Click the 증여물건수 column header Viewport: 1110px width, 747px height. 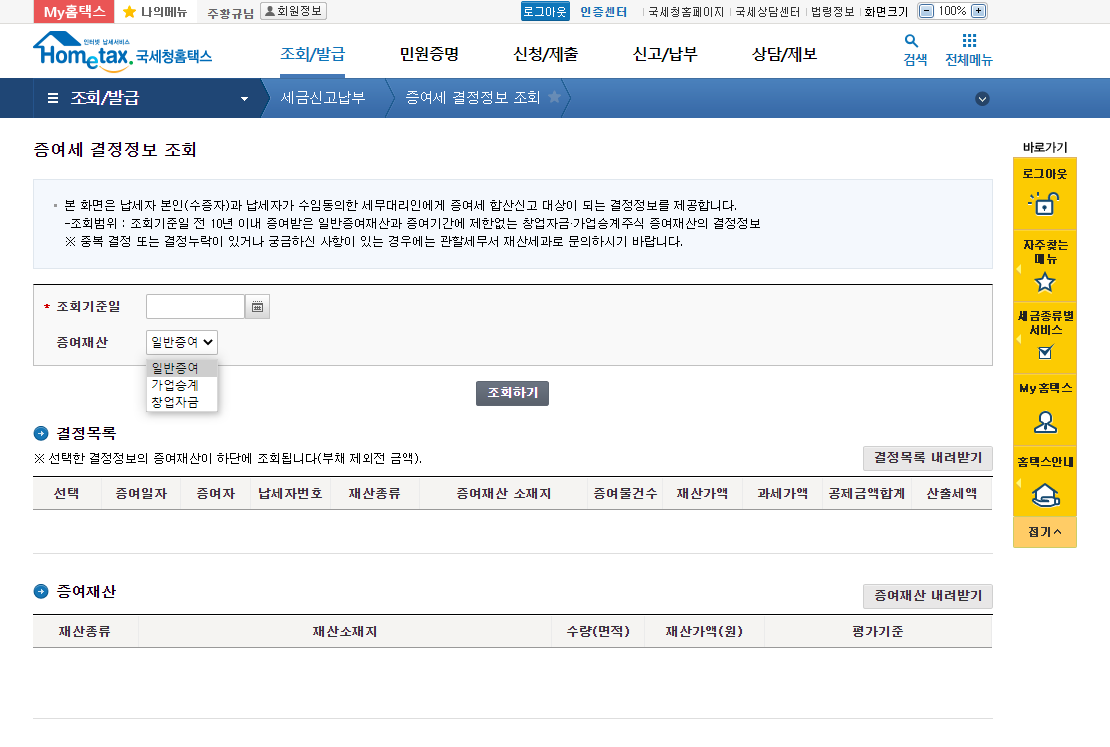tap(625, 494)
